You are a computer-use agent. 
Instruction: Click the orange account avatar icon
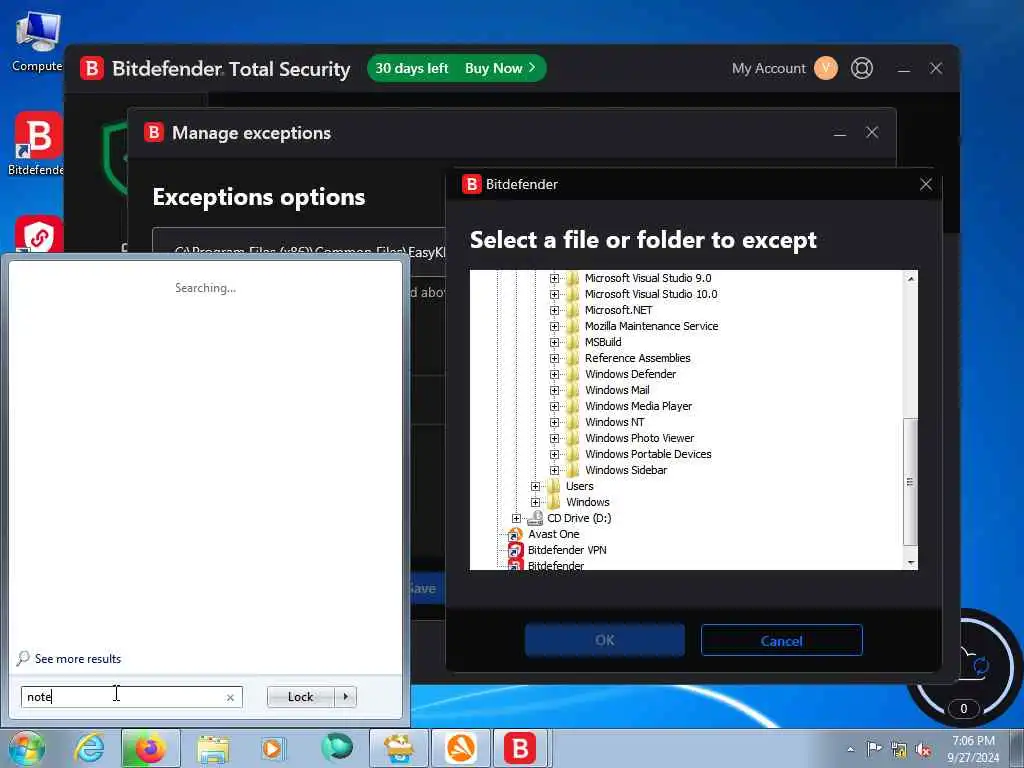pyautogui.click(x=825, y=68)
